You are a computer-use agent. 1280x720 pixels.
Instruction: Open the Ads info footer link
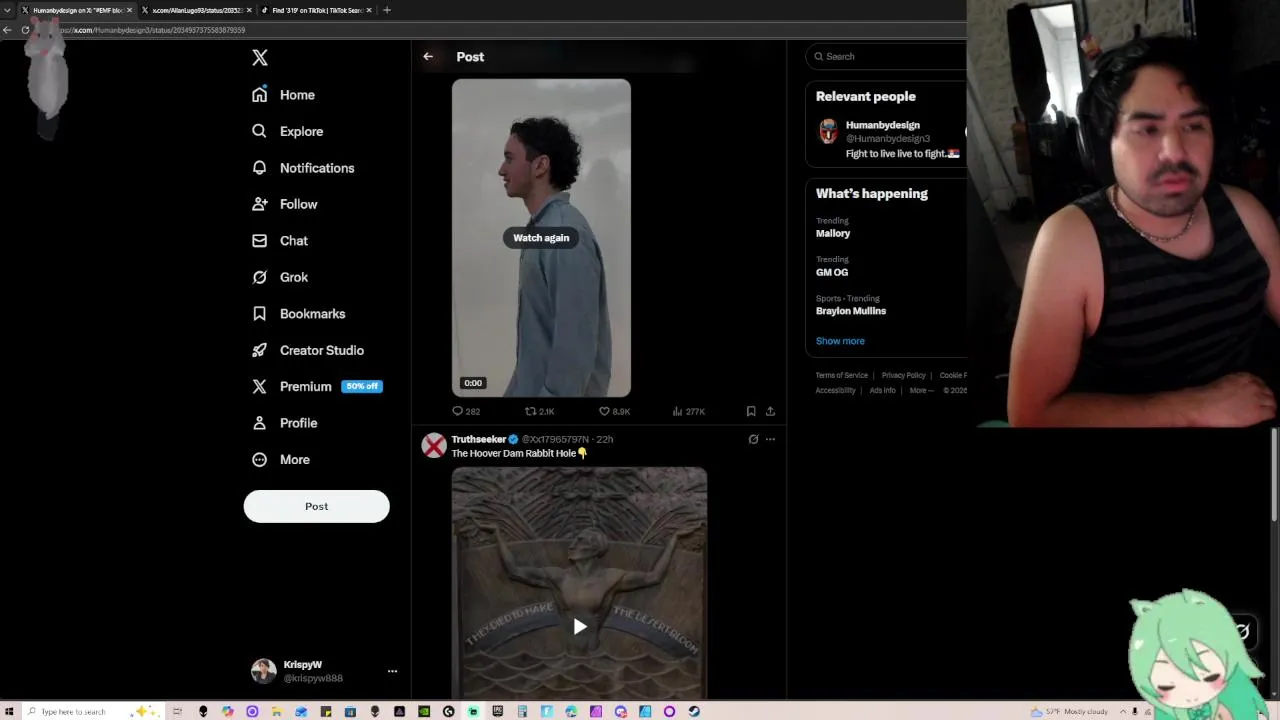coord(883,390)
